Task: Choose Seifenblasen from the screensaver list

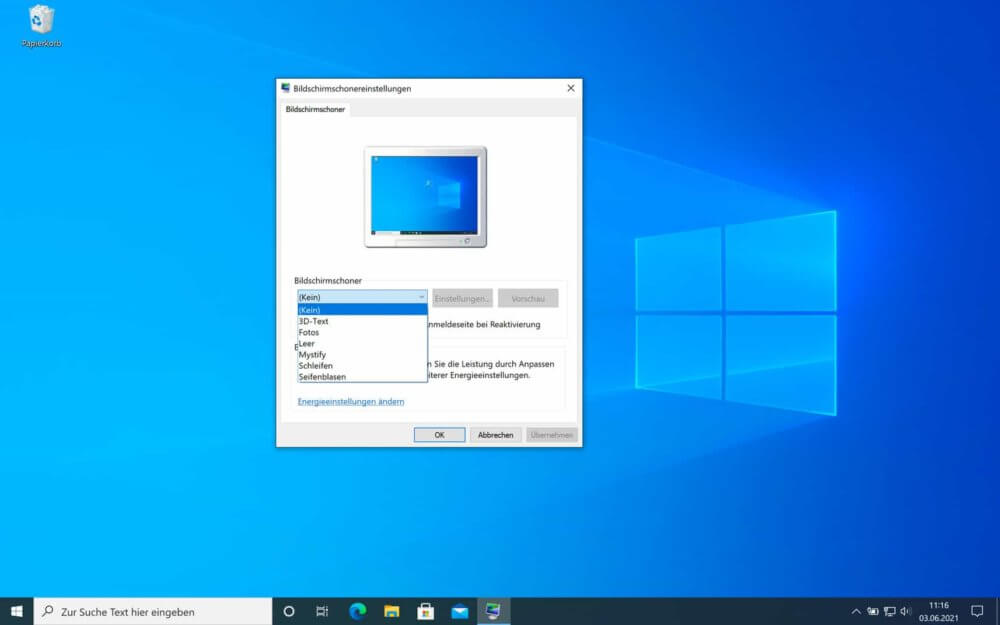Action: point(362,377)
